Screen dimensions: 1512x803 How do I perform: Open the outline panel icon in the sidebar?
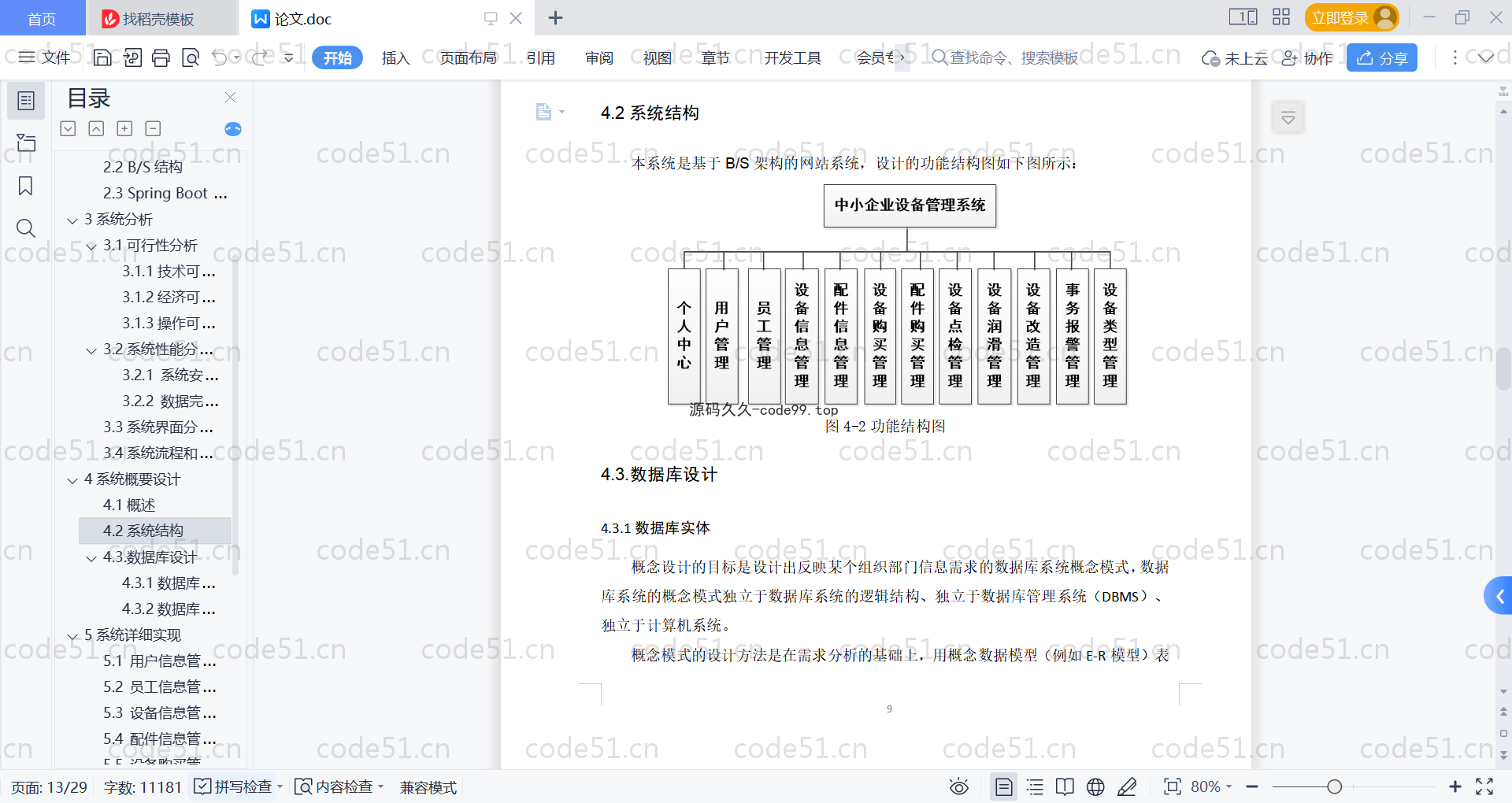click(x=26, y=101)
